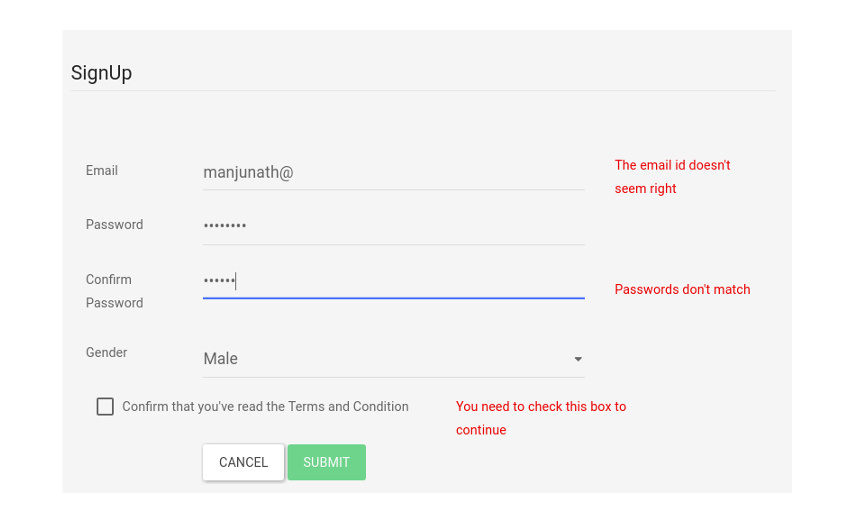Click the Confirm Password label text
Image resolution: width=850 pixels, height=520 pixels.
coord(114,291)
